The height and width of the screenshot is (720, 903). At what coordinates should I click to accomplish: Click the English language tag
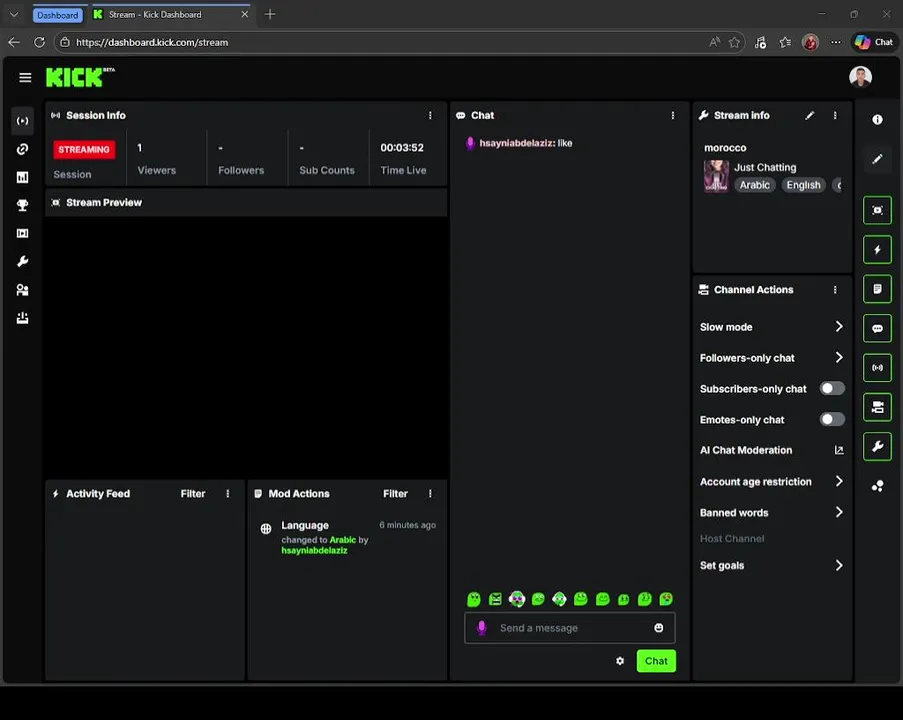pos(803,185)
